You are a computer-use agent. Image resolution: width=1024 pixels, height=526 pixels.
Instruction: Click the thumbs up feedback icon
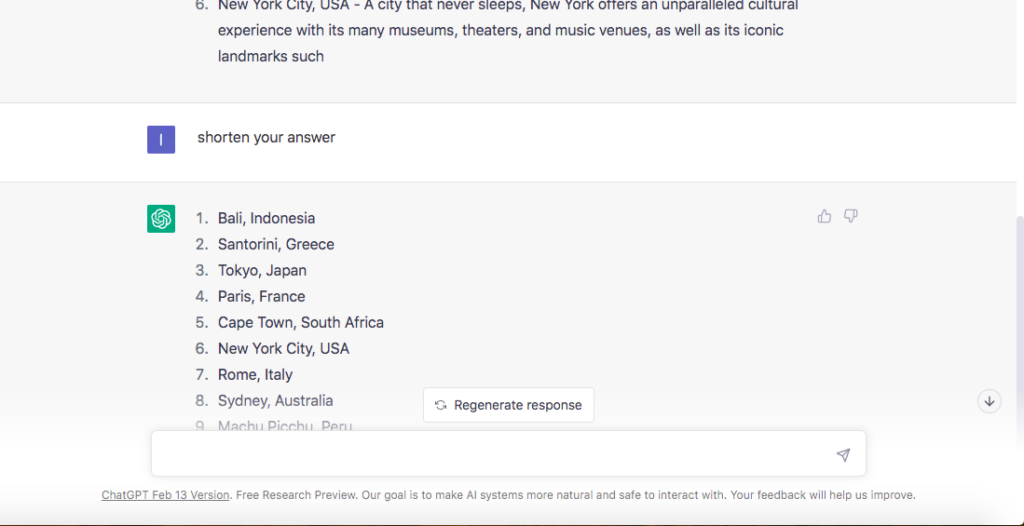[x=824, y=216]
